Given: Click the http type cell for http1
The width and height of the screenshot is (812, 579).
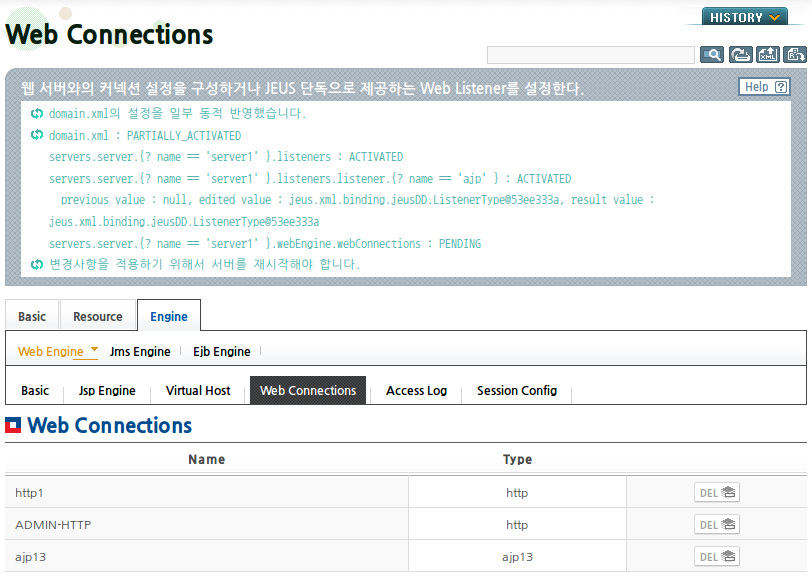Looking at the screenshot, I should point(517,493).
